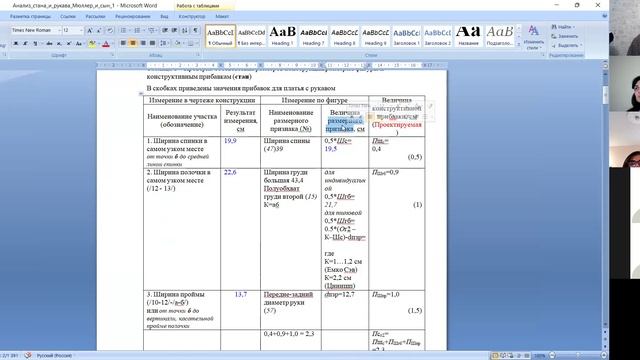This screenshot has width=640, height=360.
Task: Toggle subscript formatting
Action: click(x=59, y=43)
